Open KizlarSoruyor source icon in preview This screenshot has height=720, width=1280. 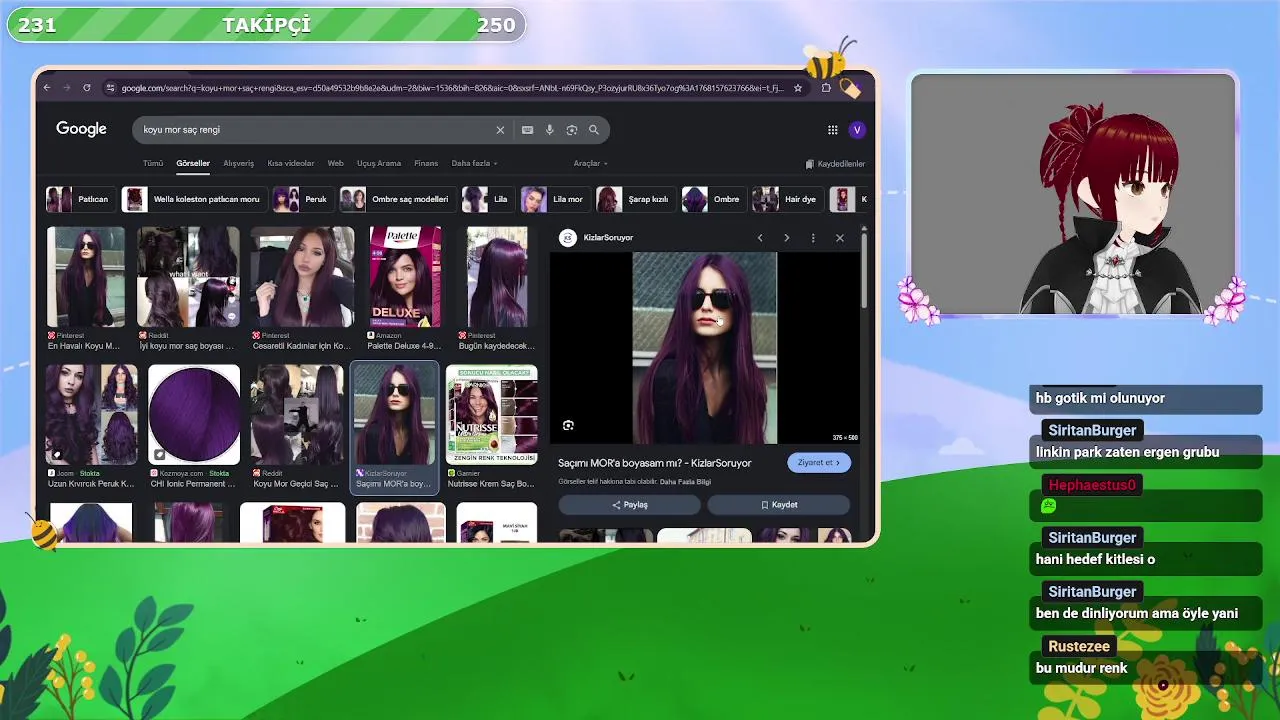pos(568,238)
